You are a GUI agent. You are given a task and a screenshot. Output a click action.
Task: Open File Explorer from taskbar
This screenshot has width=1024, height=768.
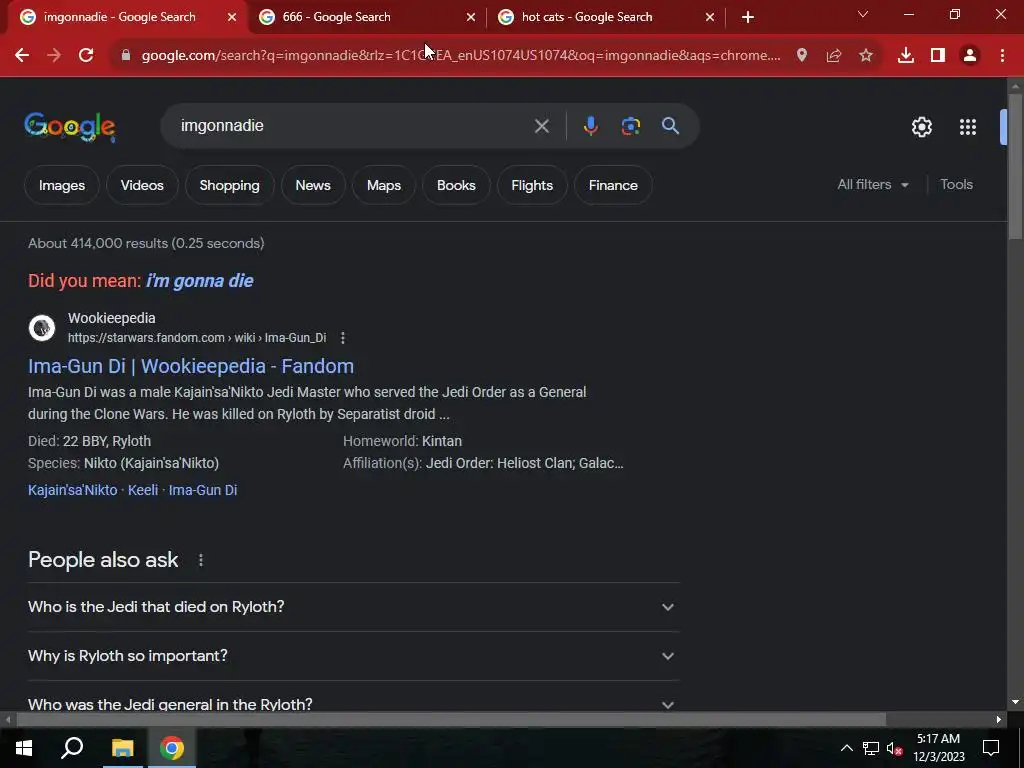[122, 748]
